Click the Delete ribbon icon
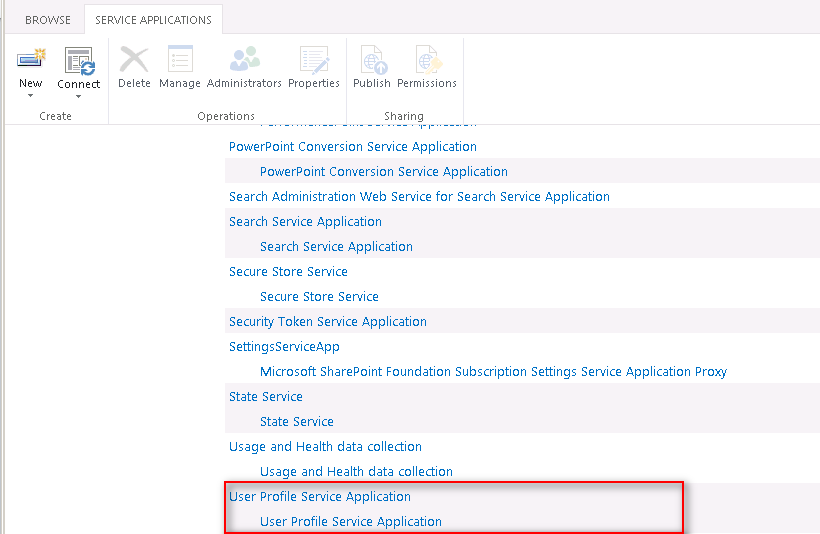This screenshot has width=820, height=534. click(134, 59)
